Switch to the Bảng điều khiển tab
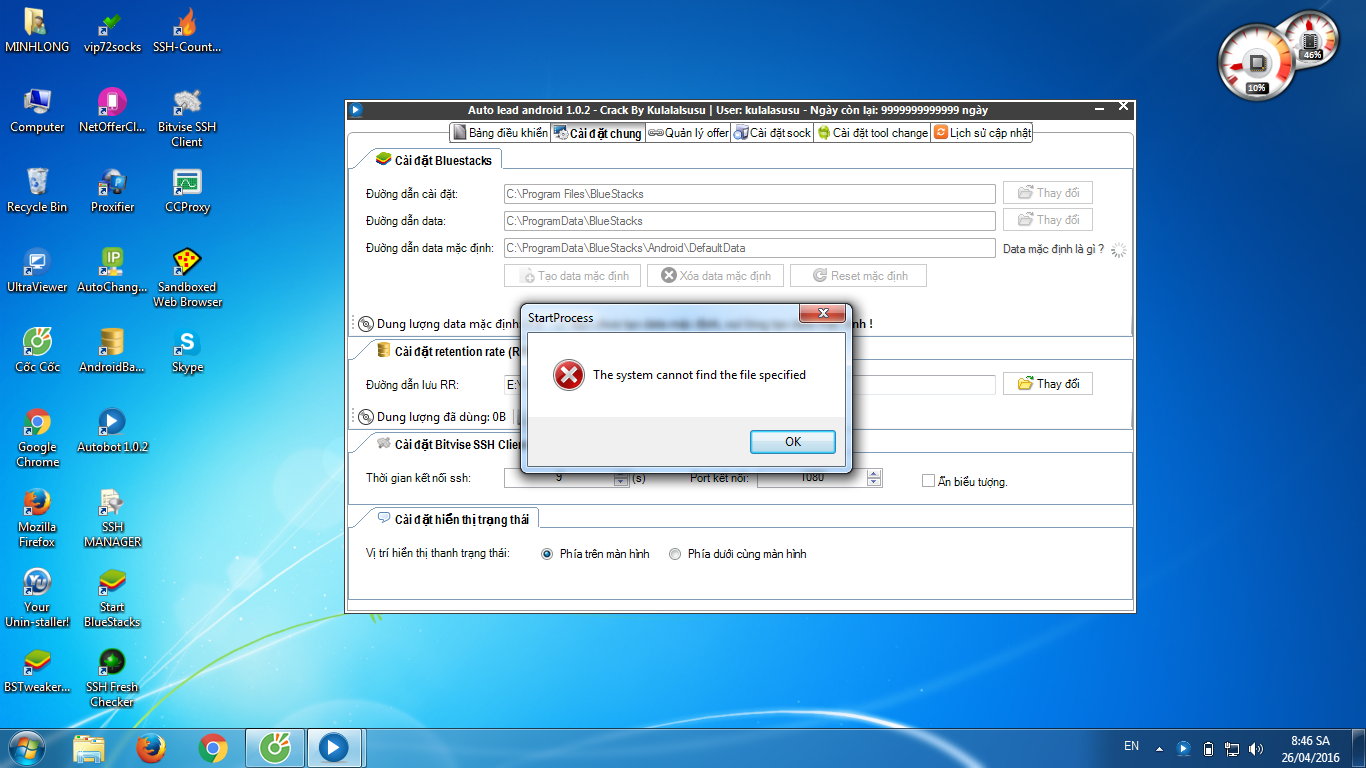The height and width of the screenshot is (768, 1366). pos(500,133)
